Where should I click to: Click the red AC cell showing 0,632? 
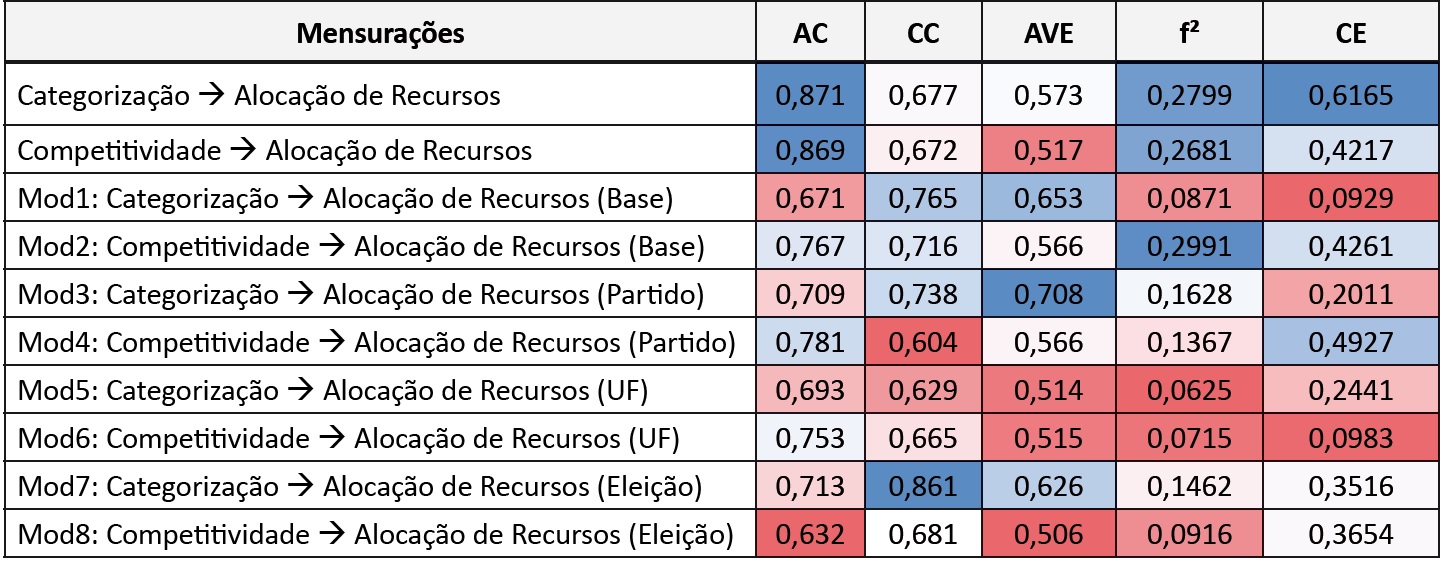[810, 535]
